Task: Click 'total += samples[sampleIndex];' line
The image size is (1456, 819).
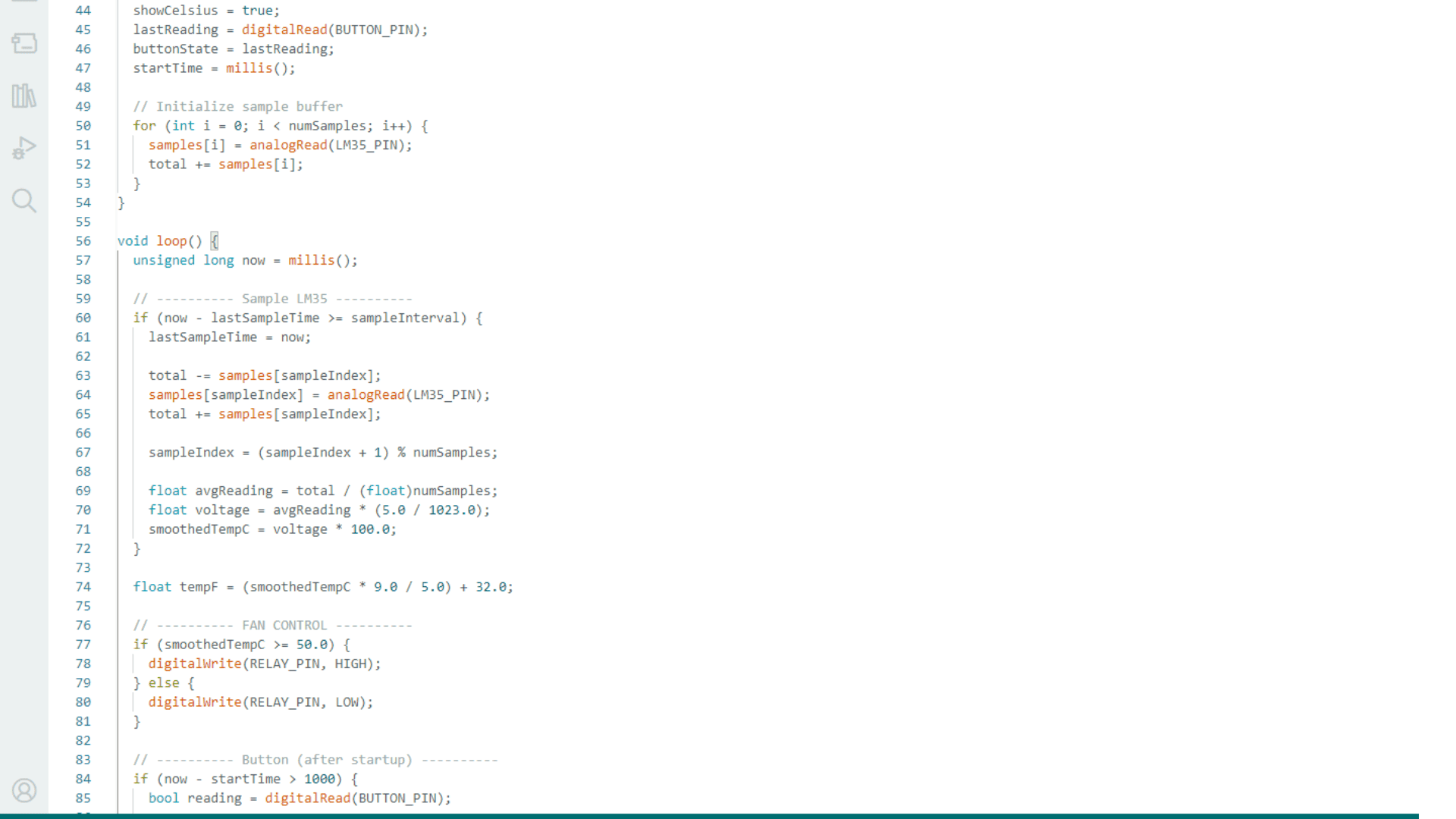Action: pos(265,414)
